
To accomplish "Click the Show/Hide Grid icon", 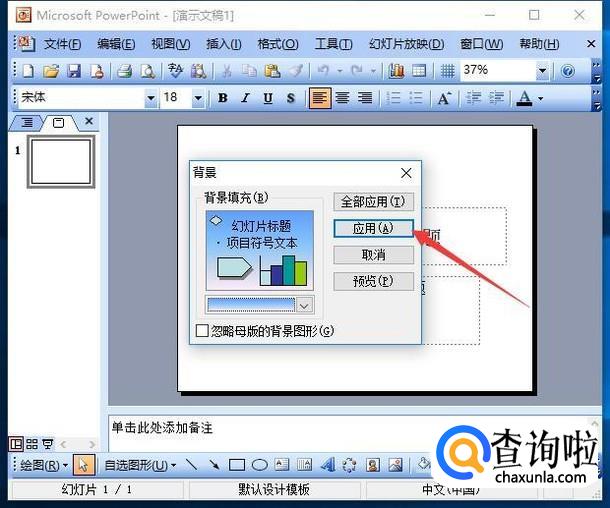I will (447, 71).
